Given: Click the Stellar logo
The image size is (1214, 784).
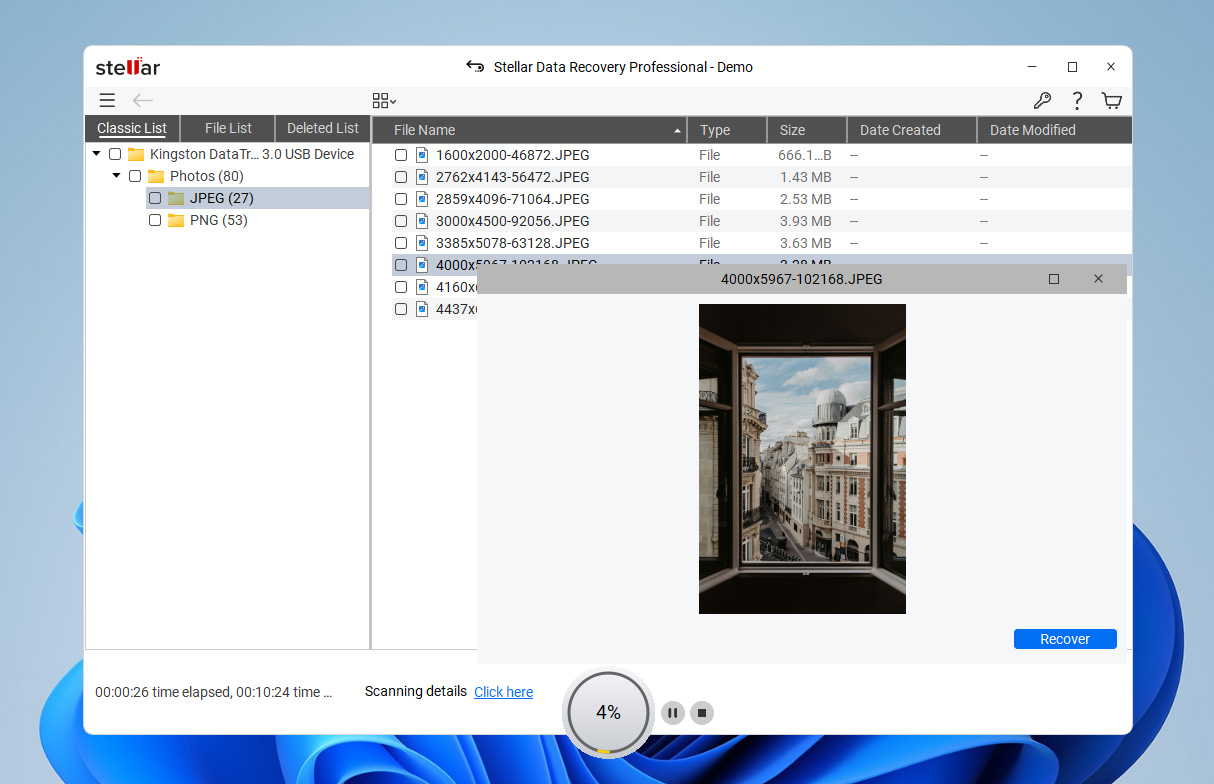Looking at the screenshot, I should pyautogui.click(x=127, y=67).
